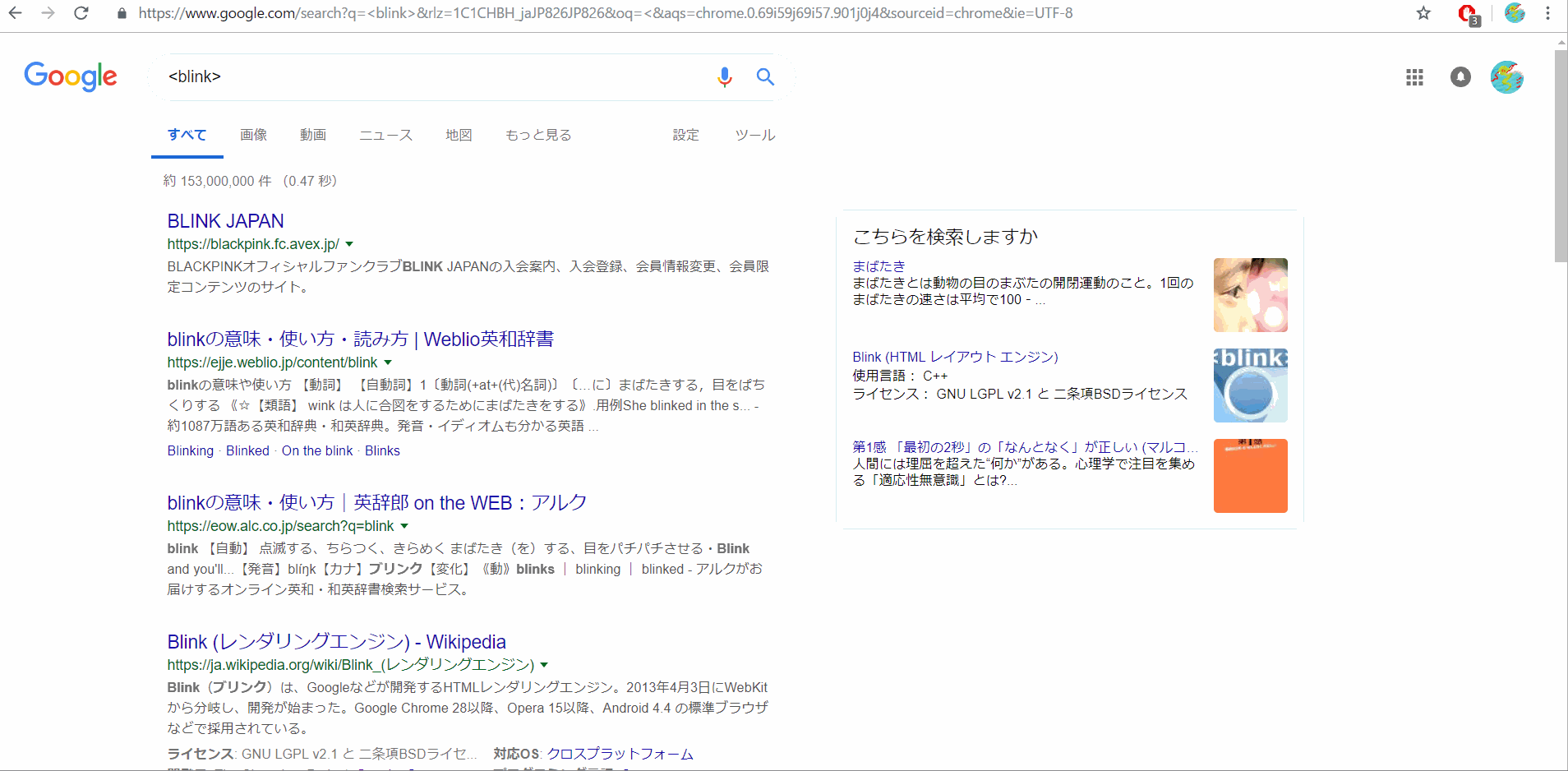Open the red extension icon with badge
This screenshot has width=1568, height=771.
click(1469, 14)
